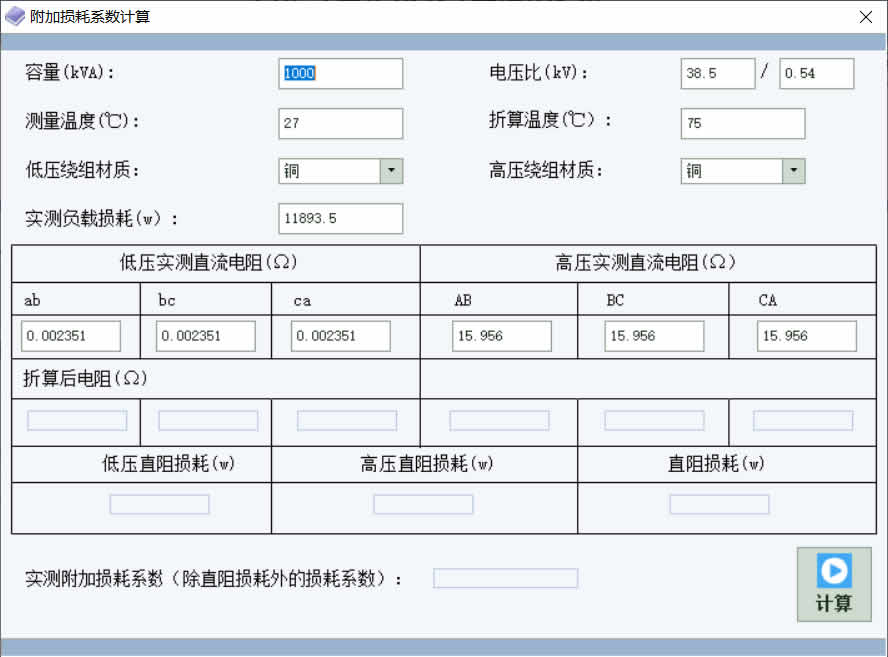The height and width of the screenshot is (657, 888).
Task: Click the 折算温度(℃) label
Action: [550, 120]
